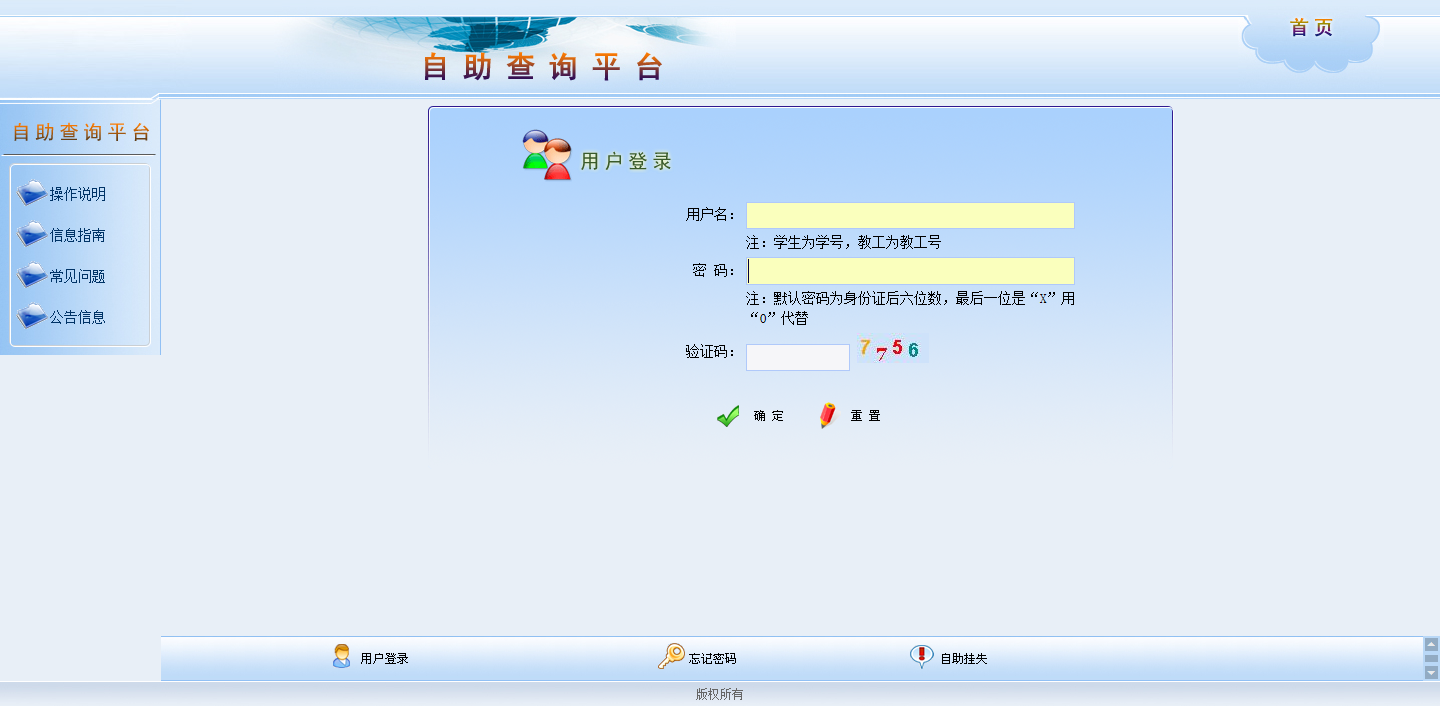The width and height of the screenshot is (1440, 706).
Task: Click the folder icon next to 信息指南
Action: pyautogui.click(x=32, y=235)
